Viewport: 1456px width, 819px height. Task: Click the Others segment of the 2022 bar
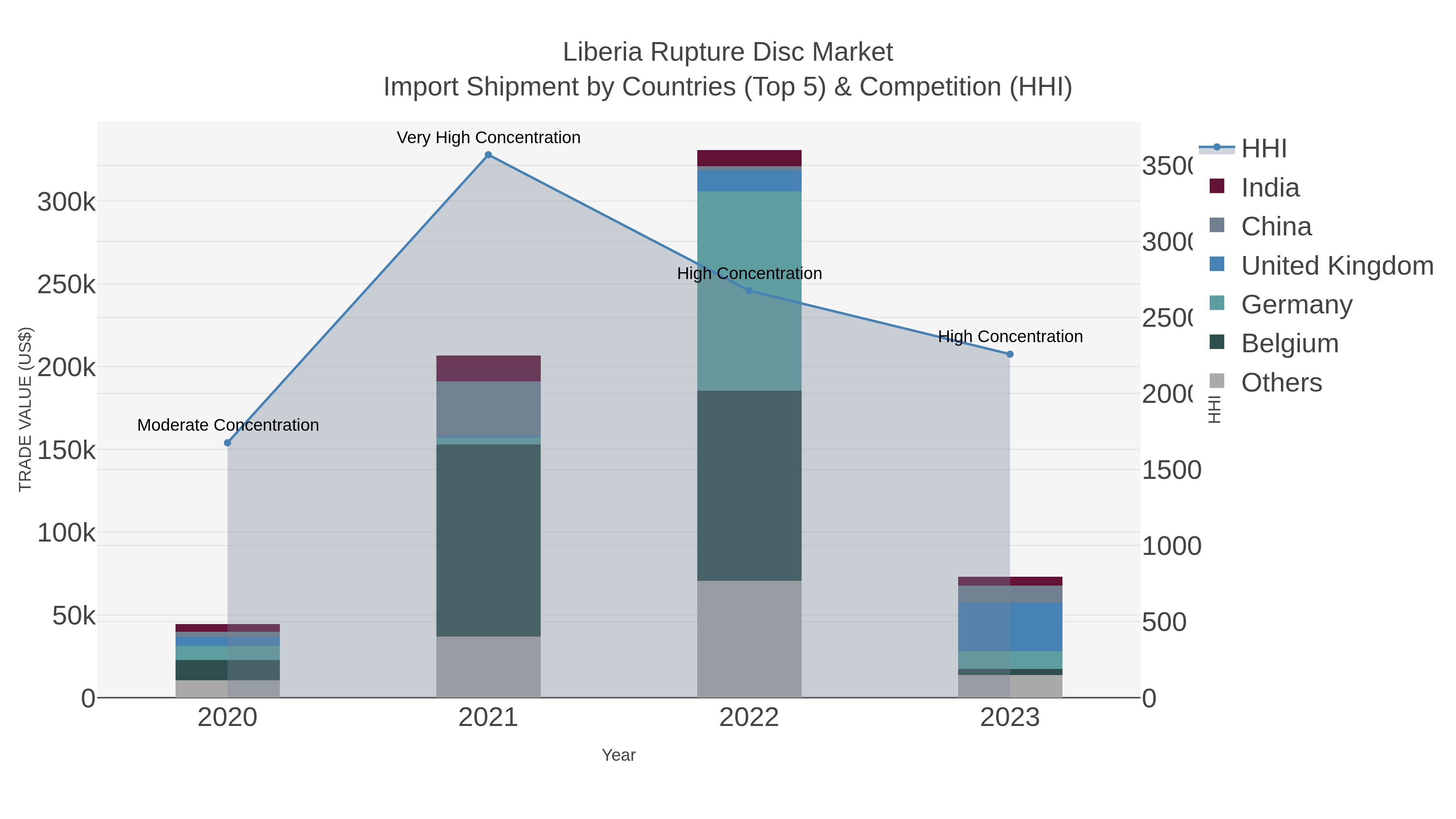pyautogui.click(x=749, y=639)
